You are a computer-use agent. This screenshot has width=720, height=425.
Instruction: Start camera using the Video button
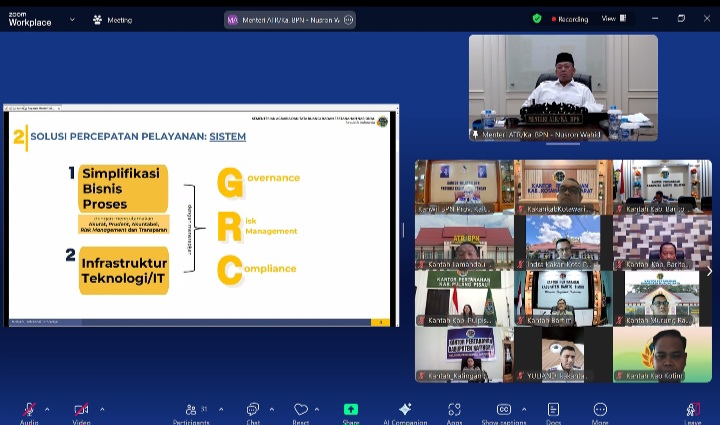point(81,412)
